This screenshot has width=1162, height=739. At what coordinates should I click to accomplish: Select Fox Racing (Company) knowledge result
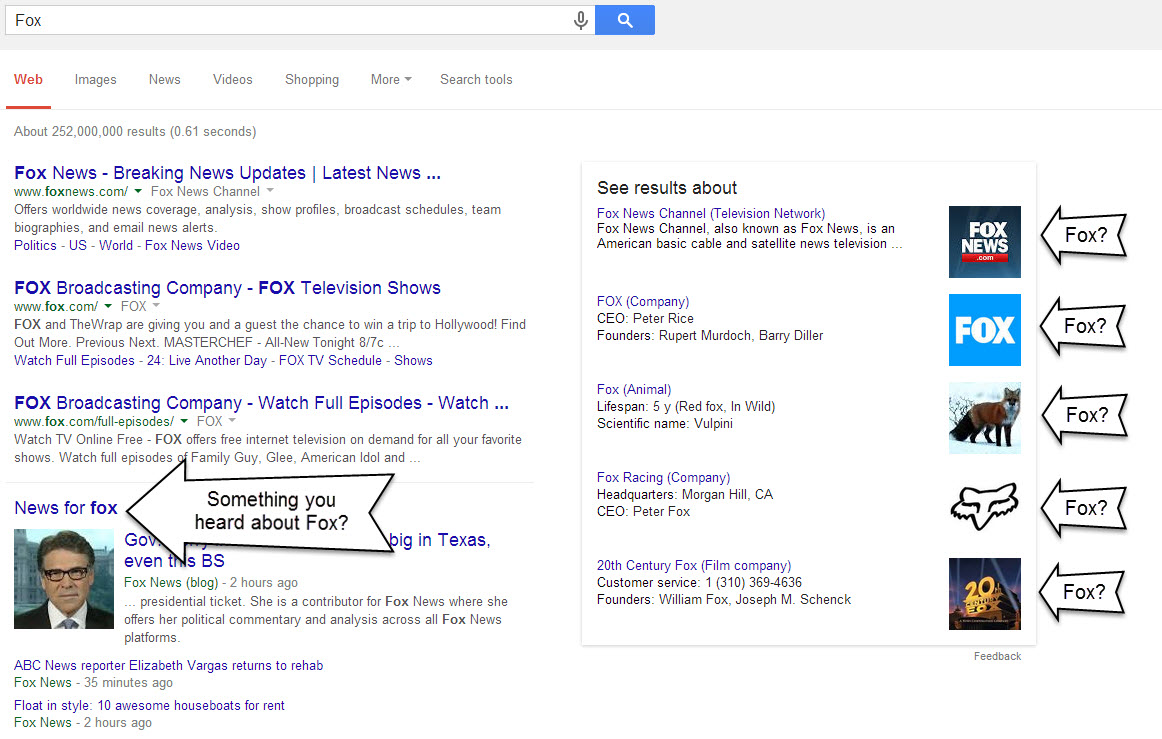click(x=663, y=478)
